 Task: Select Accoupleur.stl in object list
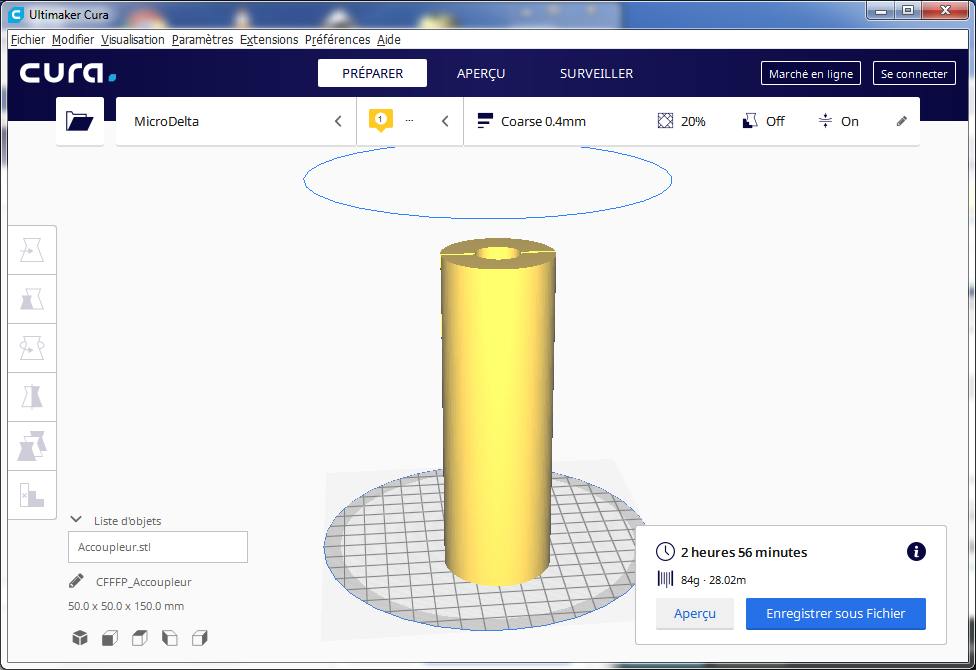[157, 547]
